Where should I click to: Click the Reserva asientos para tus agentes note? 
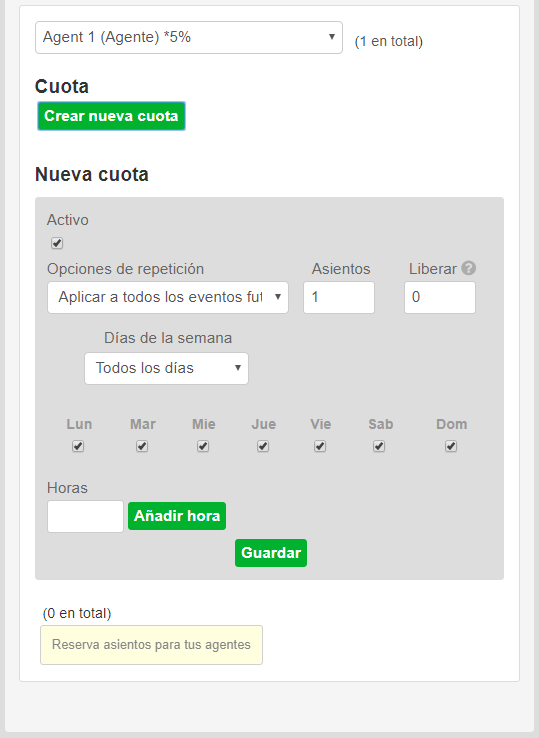tap(152, 645)
